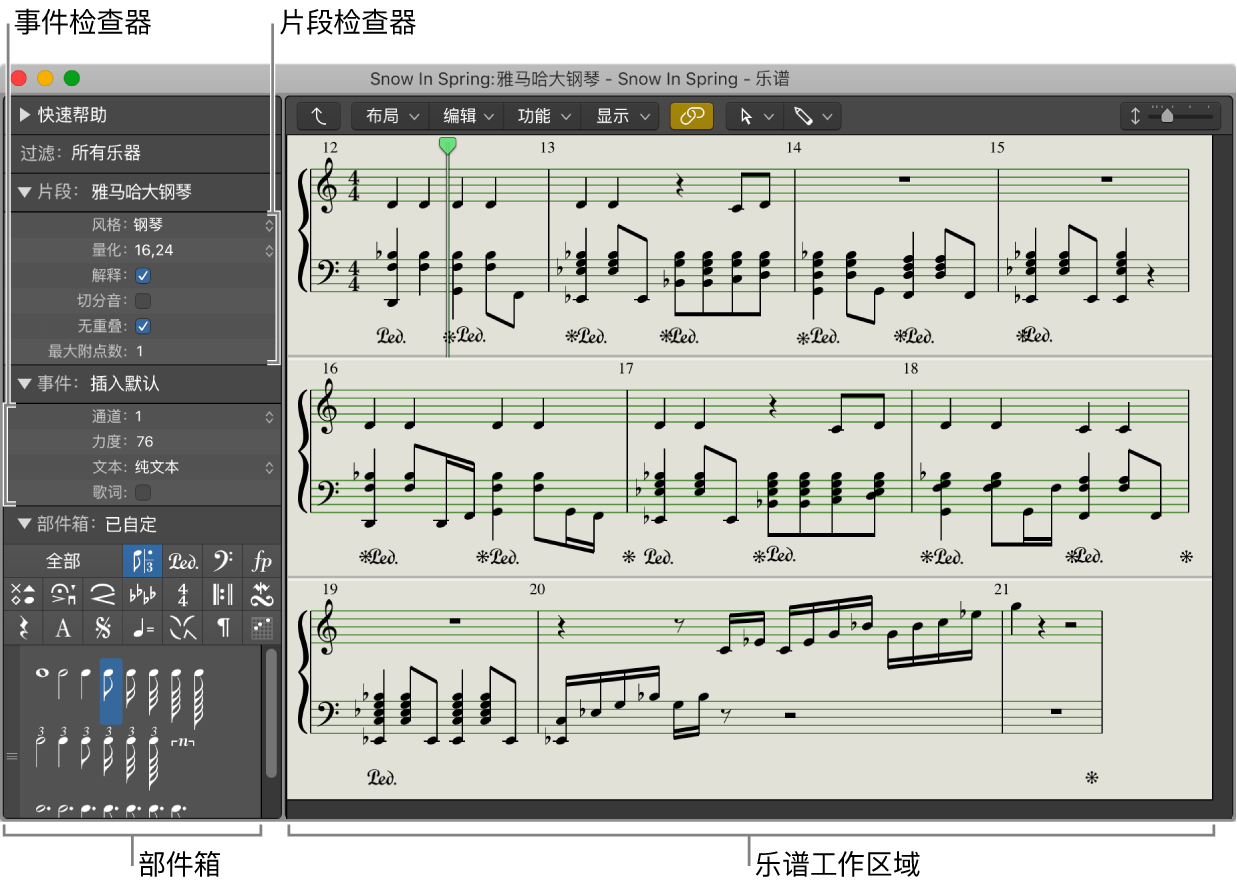
Task: Select the Rests group in the part box
Action: click(x=23, y=628)
